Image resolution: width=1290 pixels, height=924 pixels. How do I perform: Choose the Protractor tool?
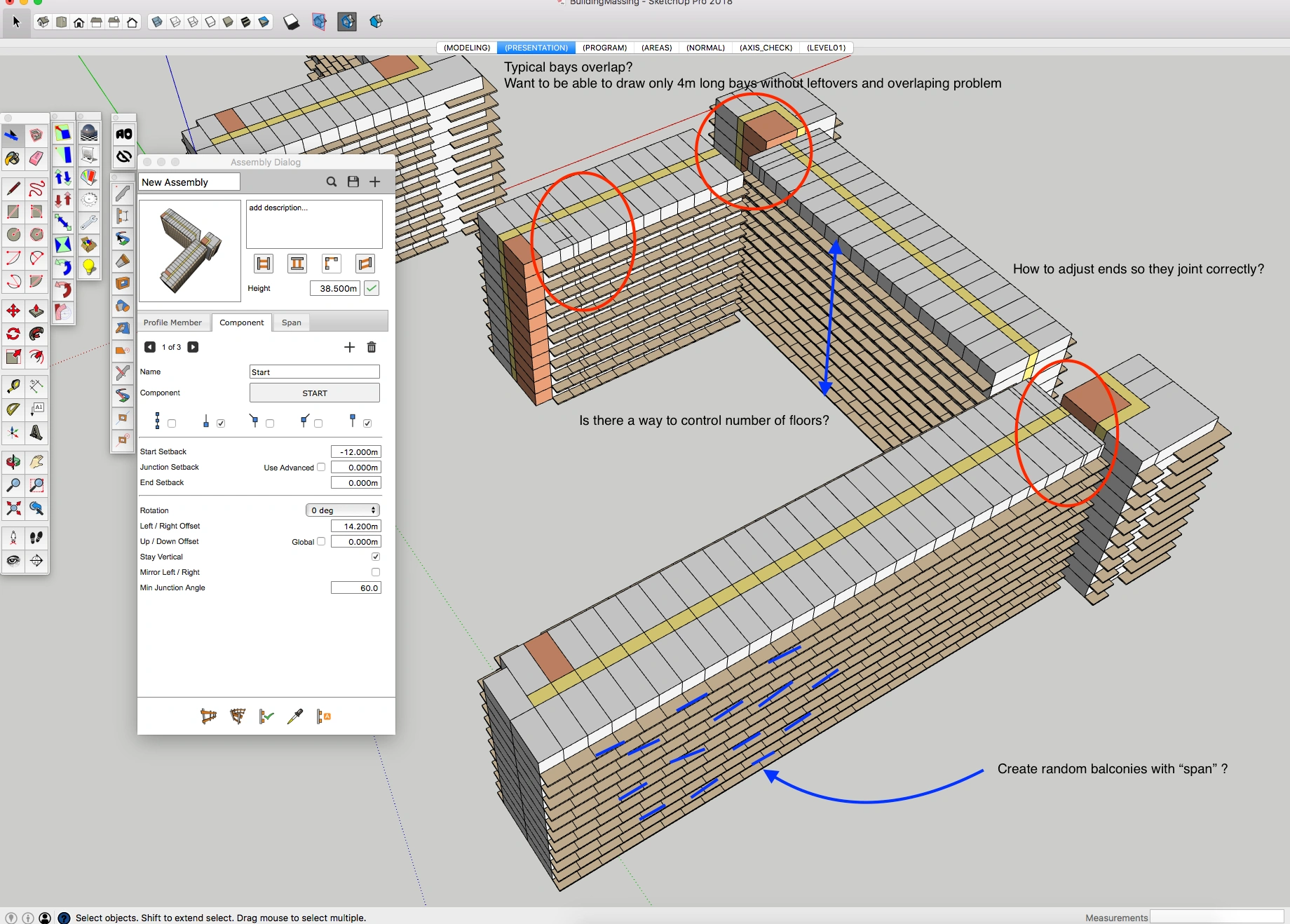pos(13,409)
